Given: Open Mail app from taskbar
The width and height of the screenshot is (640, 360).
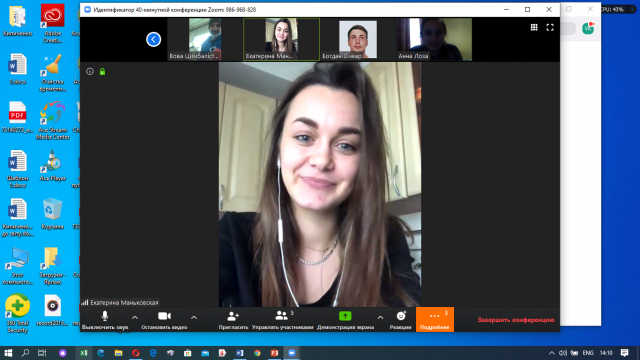Looking at the screenshot, I should (x=205, y=353).
